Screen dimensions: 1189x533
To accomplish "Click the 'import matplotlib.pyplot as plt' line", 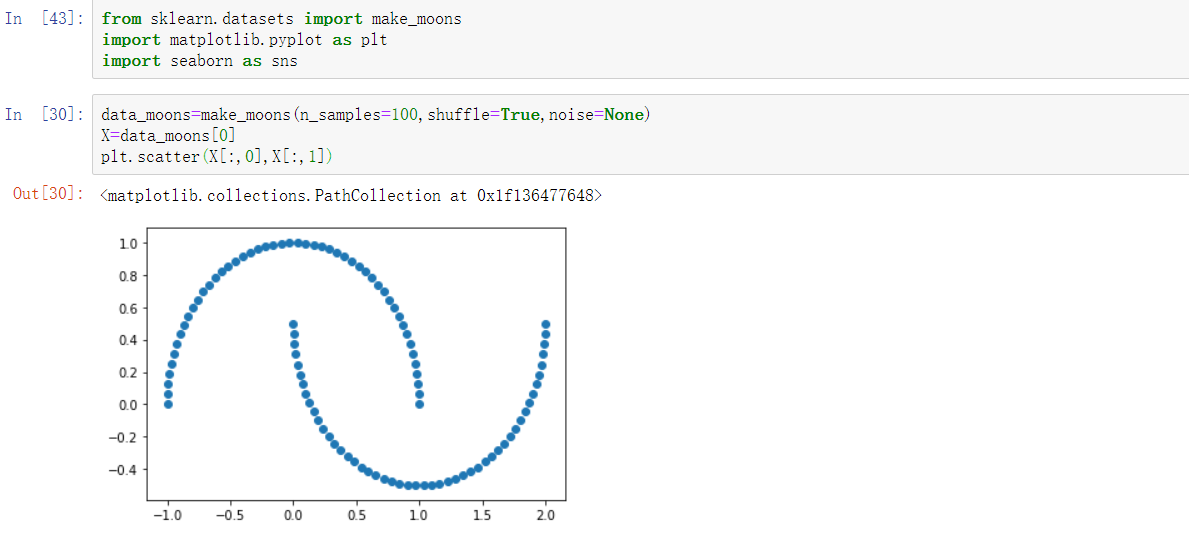I will 244,40.
